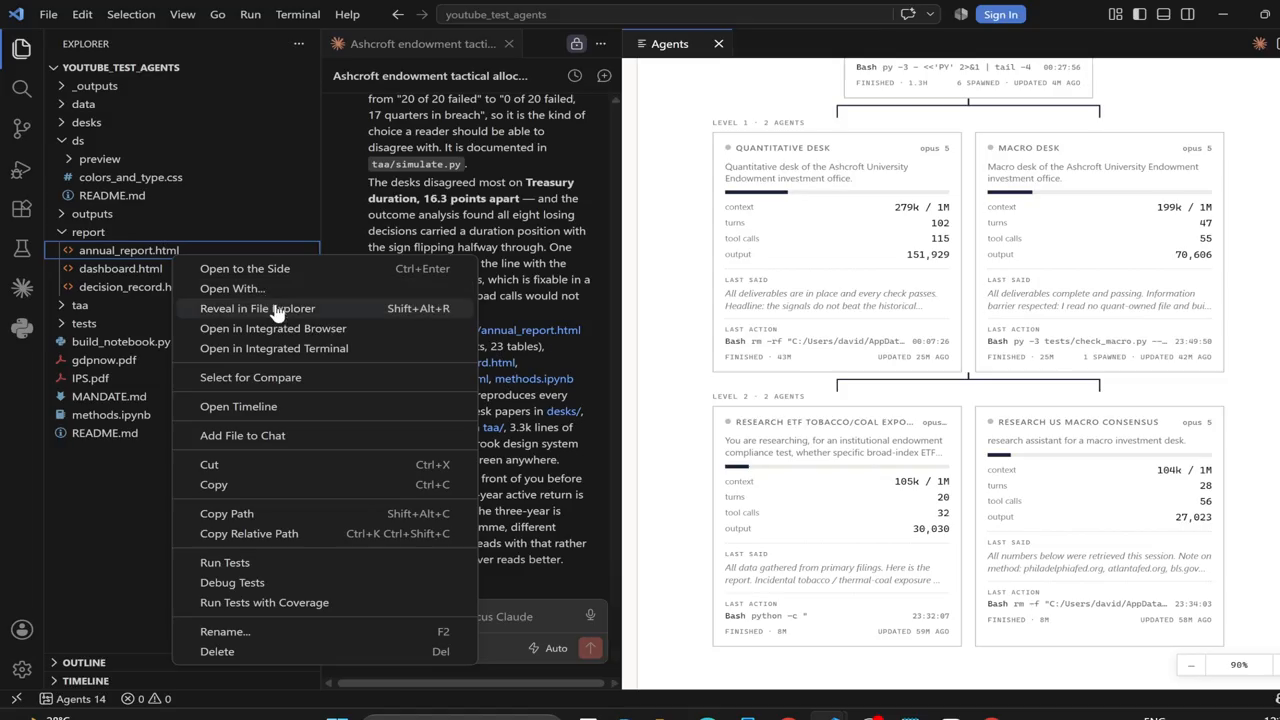
Task: Click the horizontal scrollbar under the chat panel
Action: click(x=468, y=684)
